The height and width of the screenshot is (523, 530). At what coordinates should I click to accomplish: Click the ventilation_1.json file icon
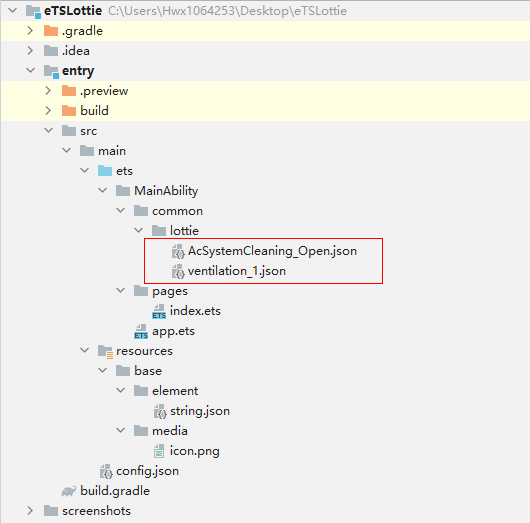pos(178,271)
